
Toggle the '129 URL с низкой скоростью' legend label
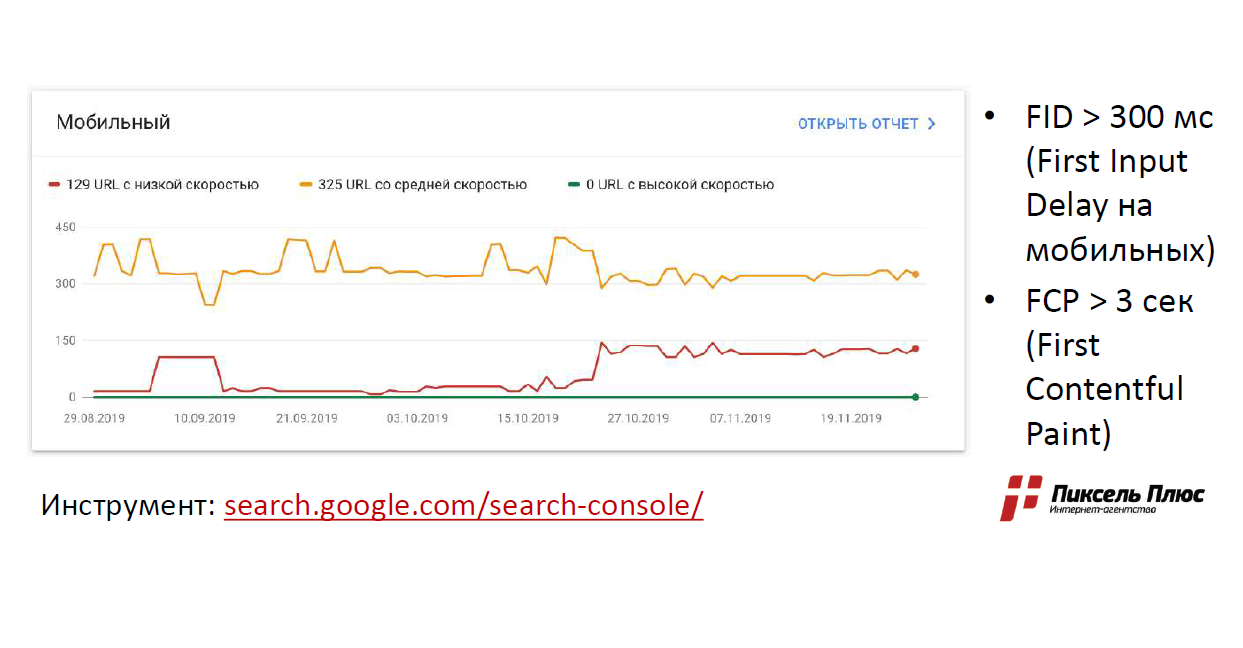(162, 185)
